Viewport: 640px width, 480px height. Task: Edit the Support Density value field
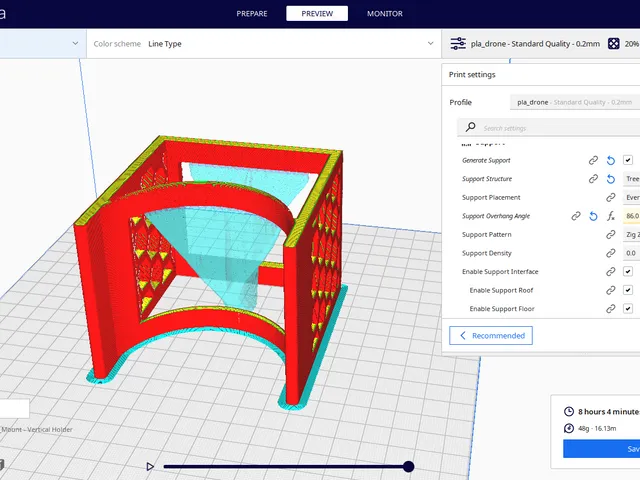click(x=631, y=253)
